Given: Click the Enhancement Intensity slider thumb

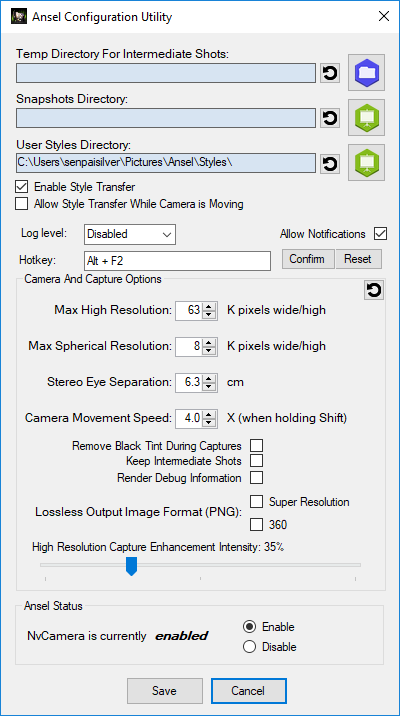Looking at the screenshot, I should click(x=132, y=565).
